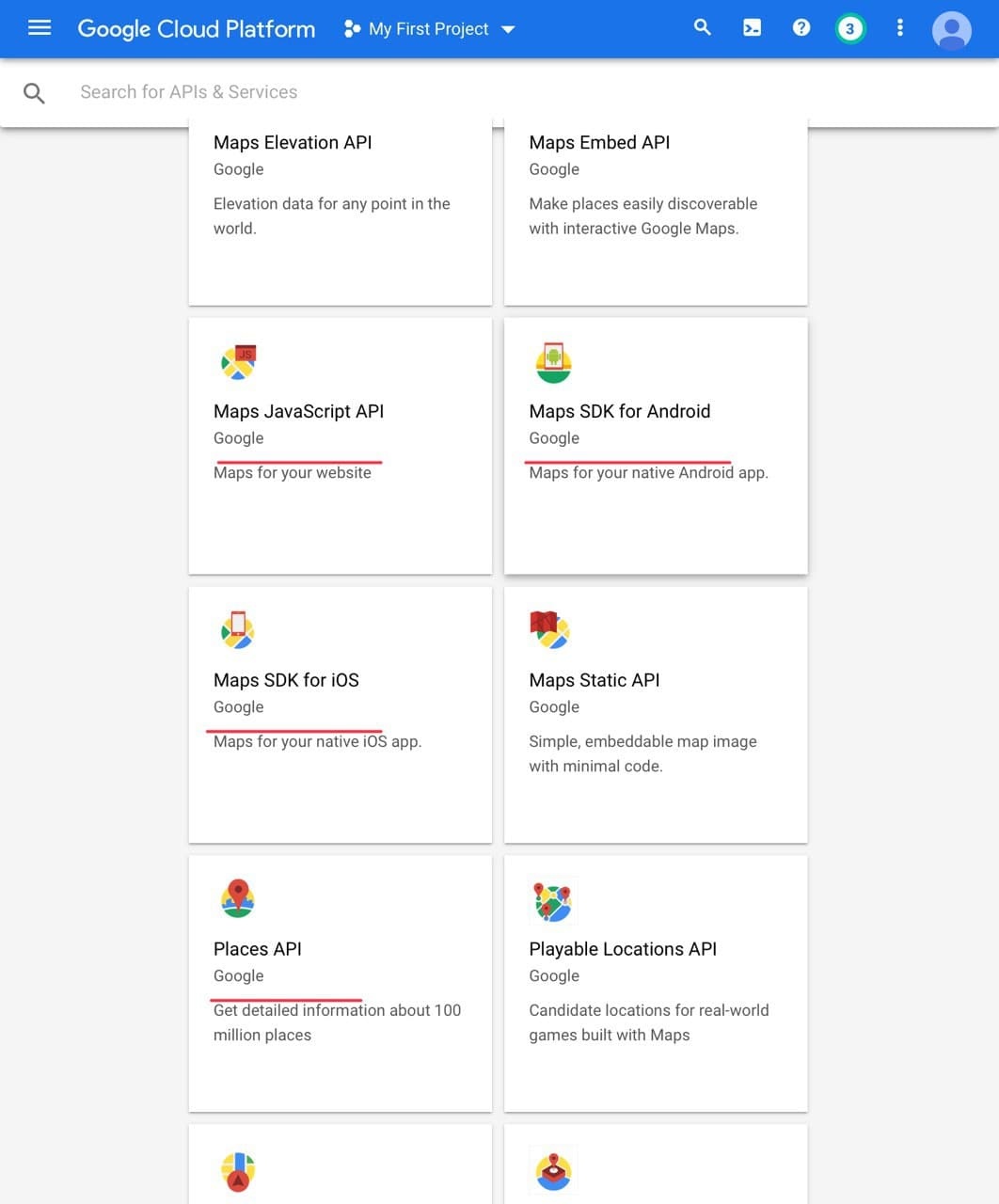Click the Google Cloud Platform logo text

point(197,29)
